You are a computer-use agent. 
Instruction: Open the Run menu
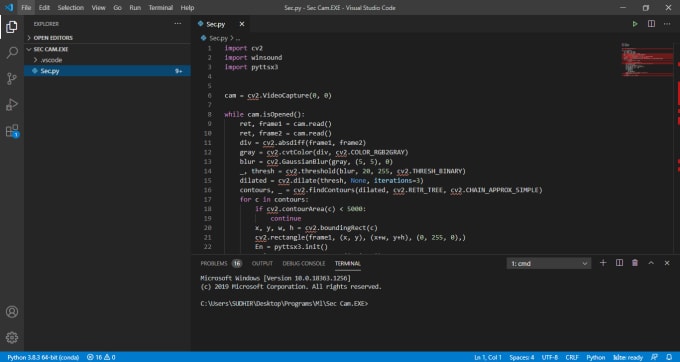135,8
